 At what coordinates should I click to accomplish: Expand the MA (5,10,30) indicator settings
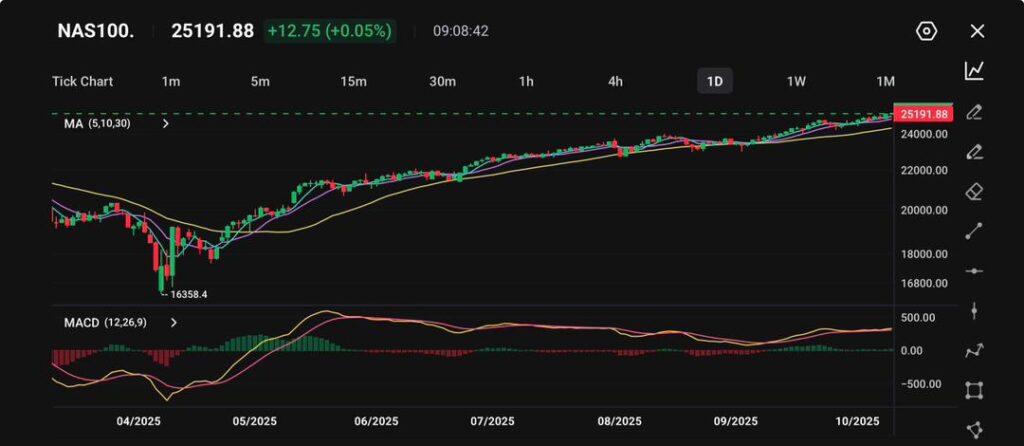[x=166, y=124]
